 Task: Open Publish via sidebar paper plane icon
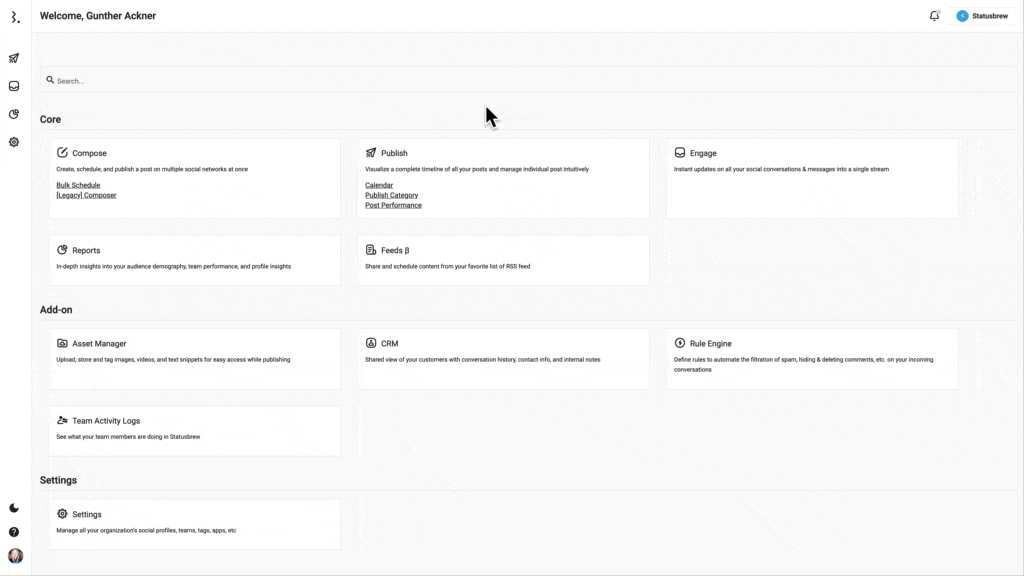14,58
